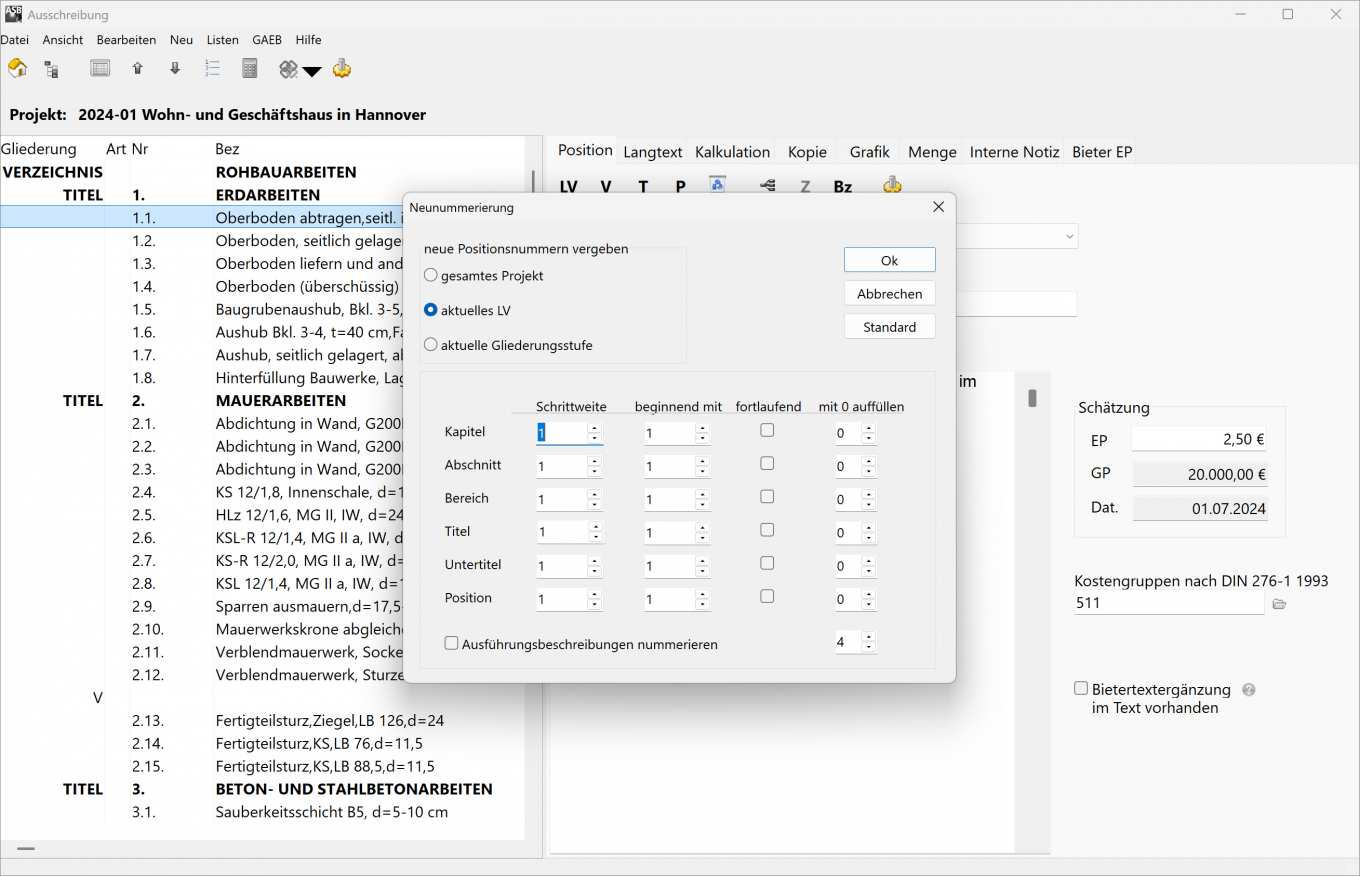
Task: Open combo box dropdown behind dialog
Action: [x=1069, y=237]
